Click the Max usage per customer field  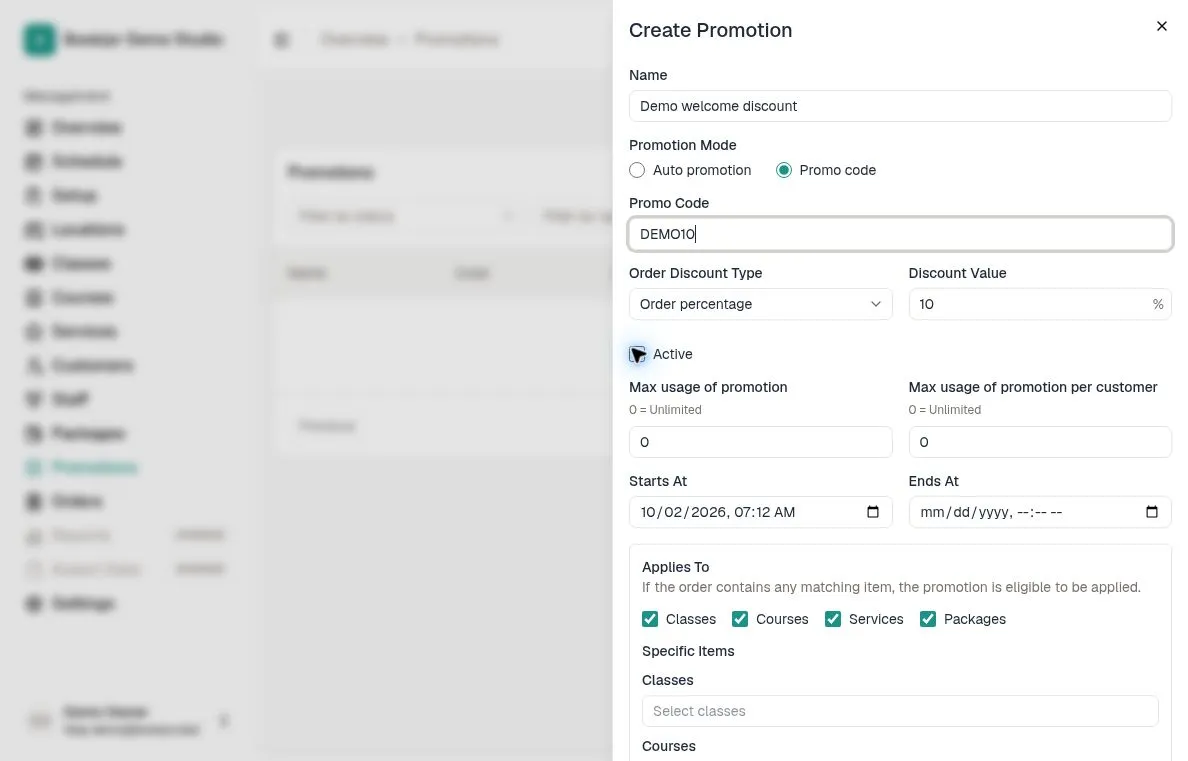(x=1040, y=442)
